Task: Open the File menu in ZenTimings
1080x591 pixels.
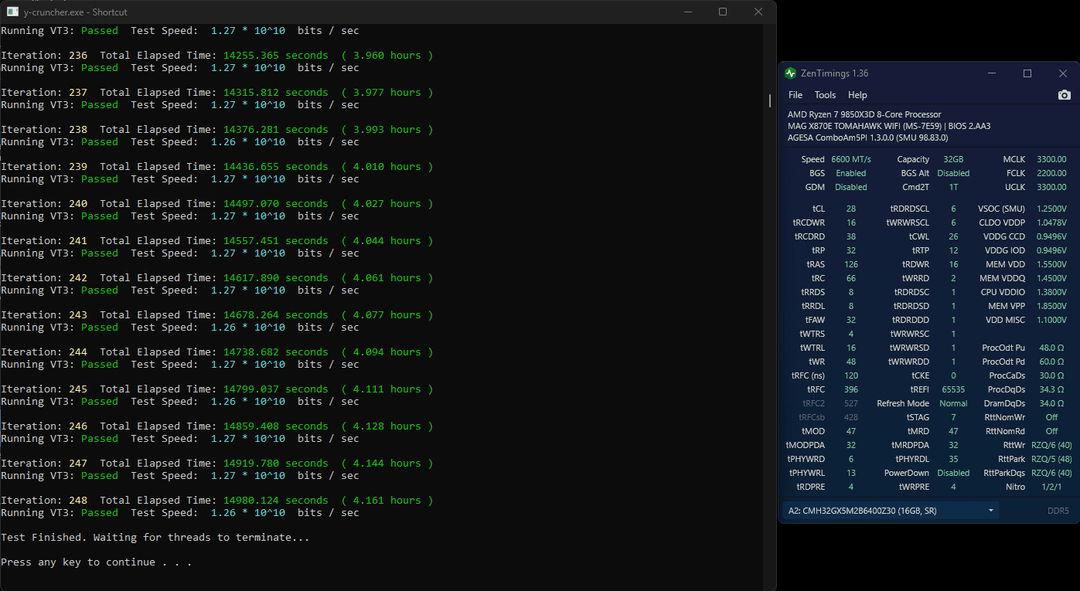Action: pyautogui.click(x=796, y=95)
